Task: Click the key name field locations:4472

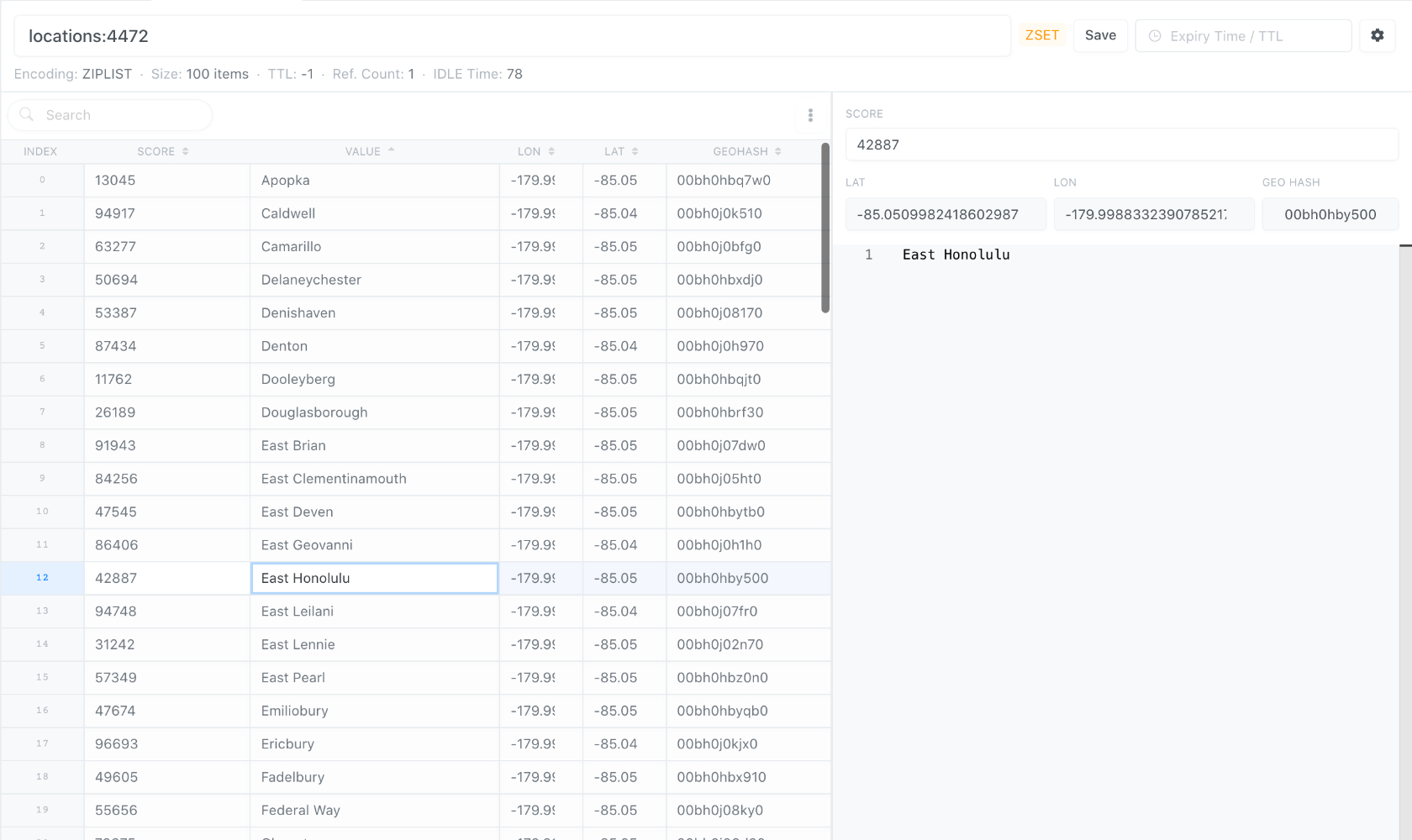Action: click(x=511, y=36)
